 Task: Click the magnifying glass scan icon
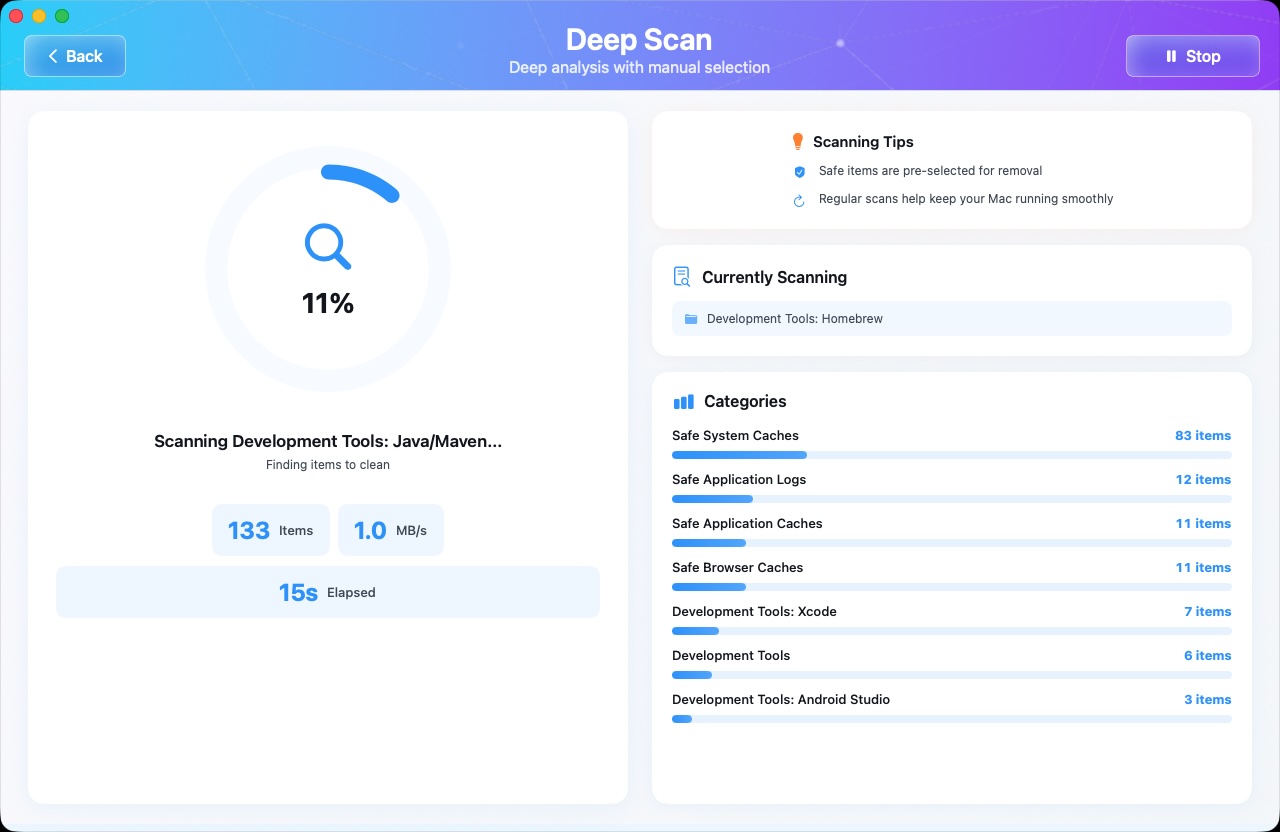click(327, 245)
